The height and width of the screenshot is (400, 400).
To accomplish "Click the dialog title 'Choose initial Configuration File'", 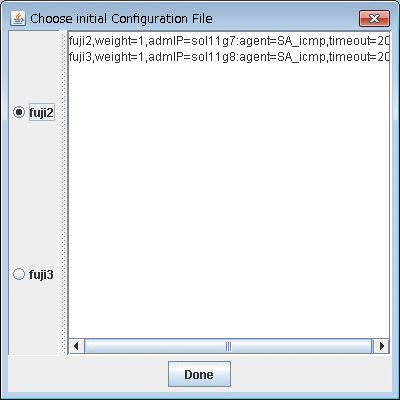I will (x=121, y=18).
